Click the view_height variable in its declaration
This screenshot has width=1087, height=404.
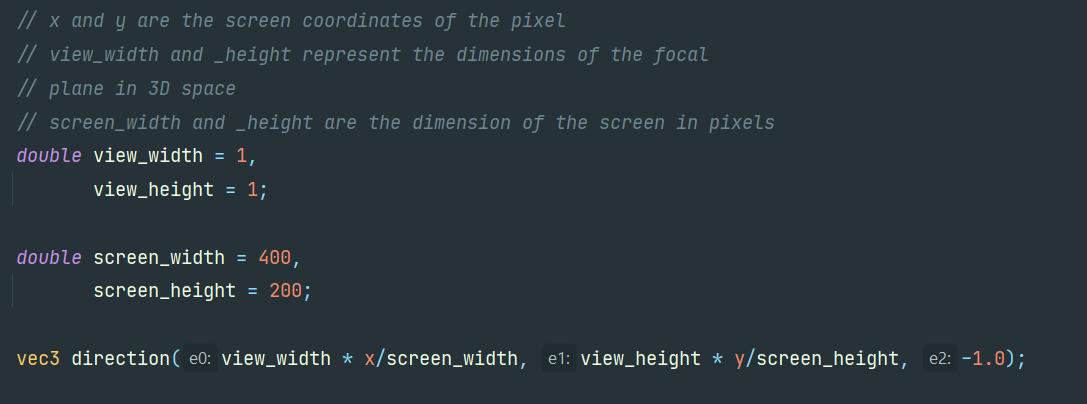pos(153,189)
